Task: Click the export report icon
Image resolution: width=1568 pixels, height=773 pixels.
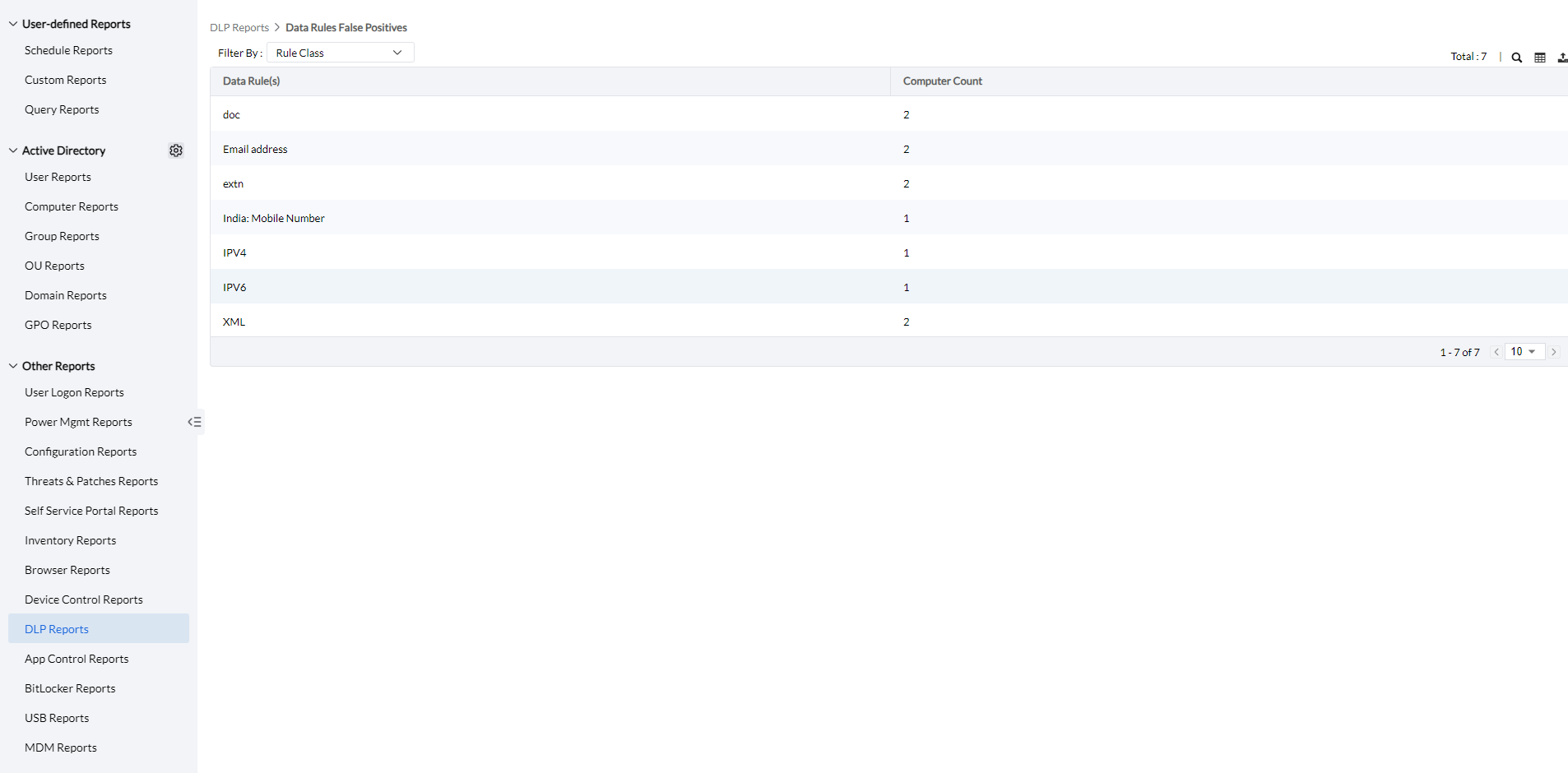Action: coord(1562,58)
